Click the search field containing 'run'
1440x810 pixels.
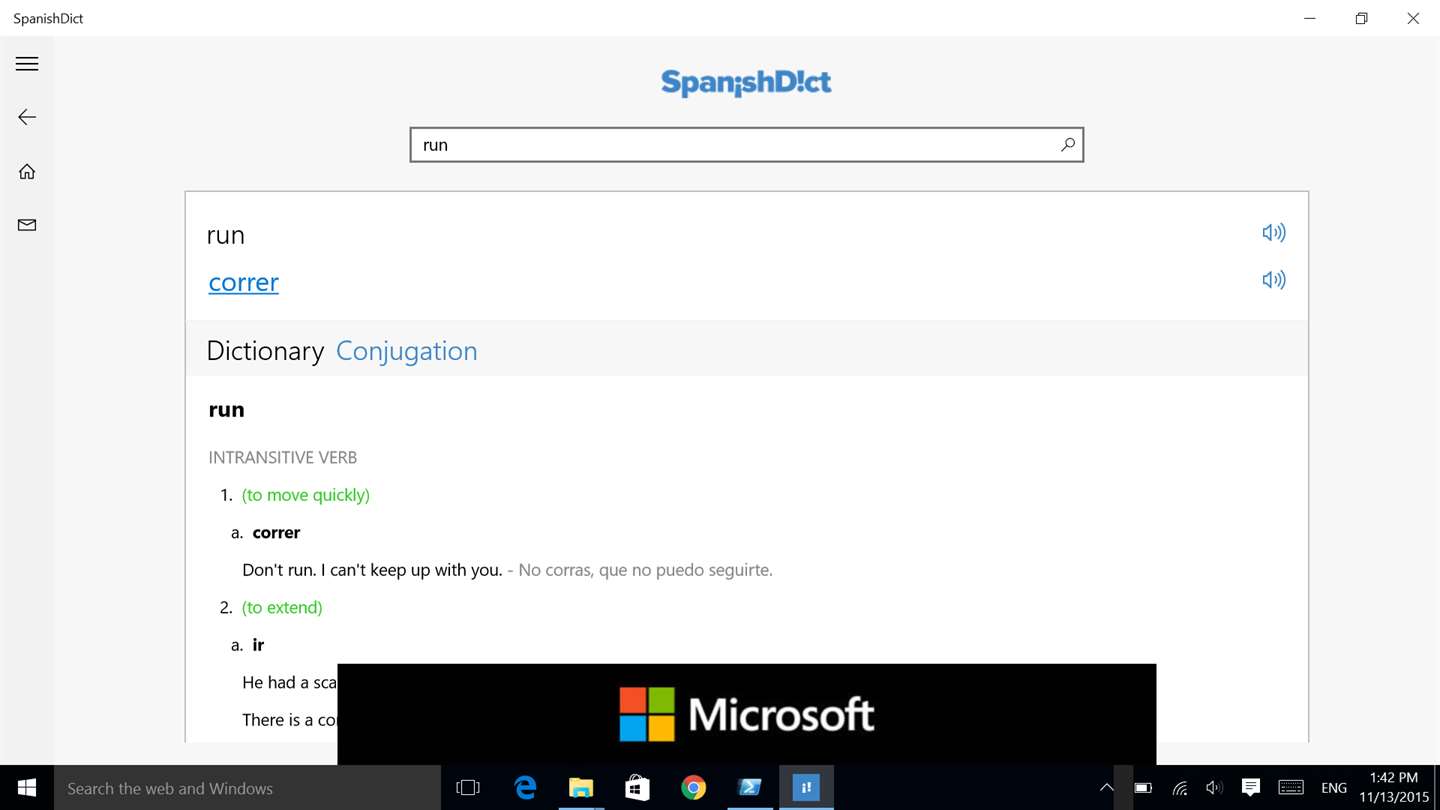coord(746,145)
